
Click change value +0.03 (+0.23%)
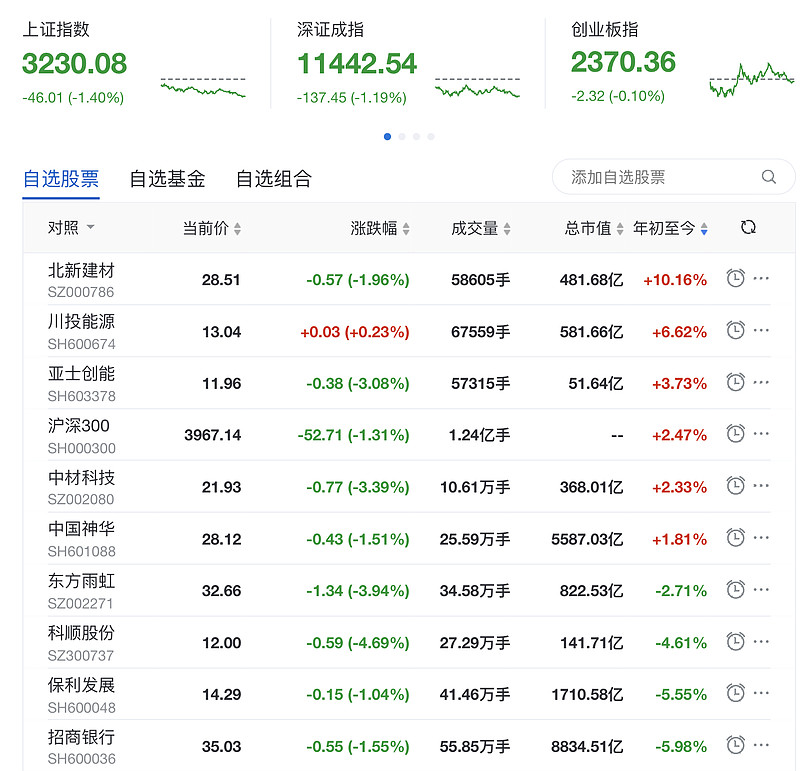[x=355, y=332]
